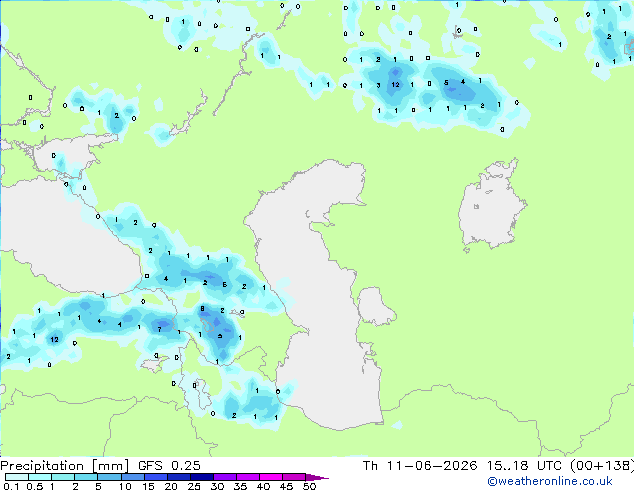
Task: Choose the 30–35 mm purple legend swatch
Action: click(225, 477)
